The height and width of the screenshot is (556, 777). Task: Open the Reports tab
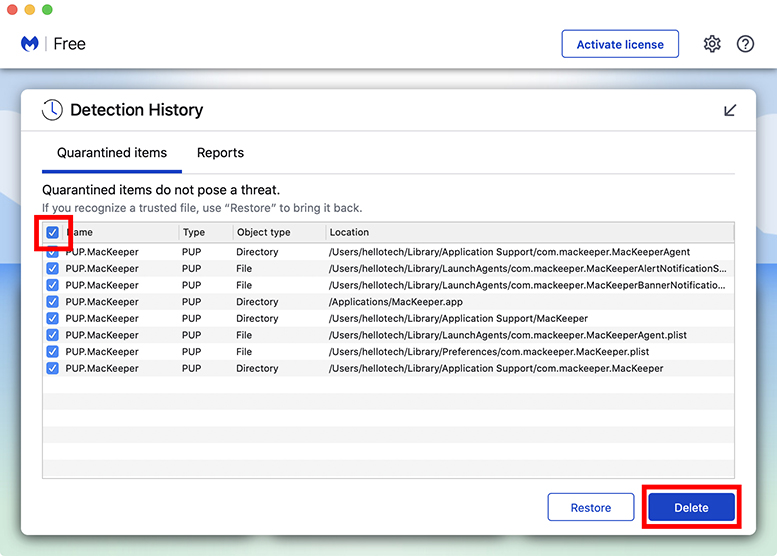pyautogui.click(x=221, y=153)
